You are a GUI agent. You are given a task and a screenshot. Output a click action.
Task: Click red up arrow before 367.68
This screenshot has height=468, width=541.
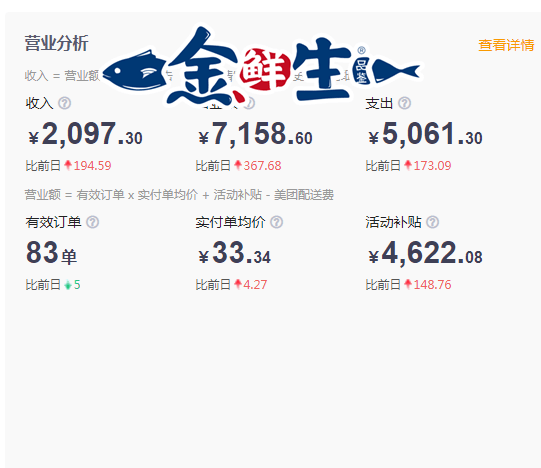click(238, 165)
